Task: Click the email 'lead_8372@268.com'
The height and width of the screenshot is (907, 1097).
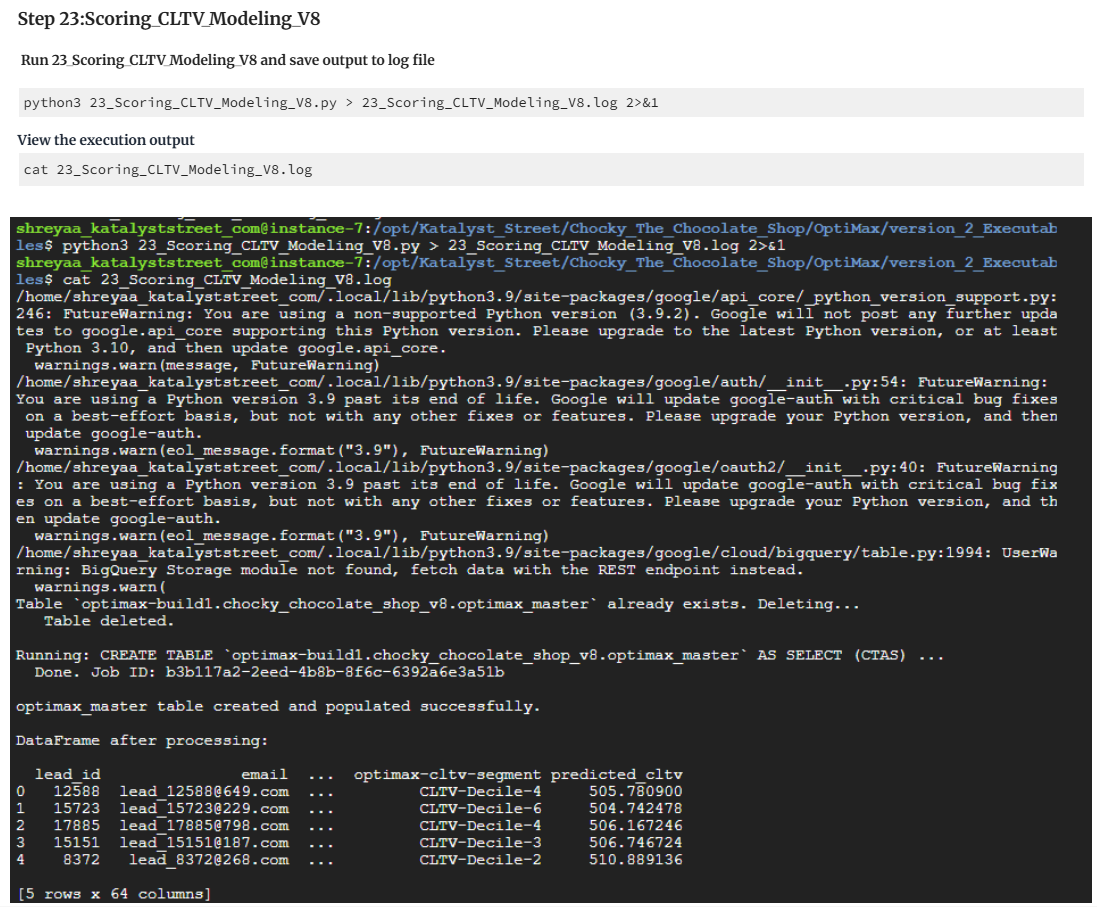Action: pos(208,859)
